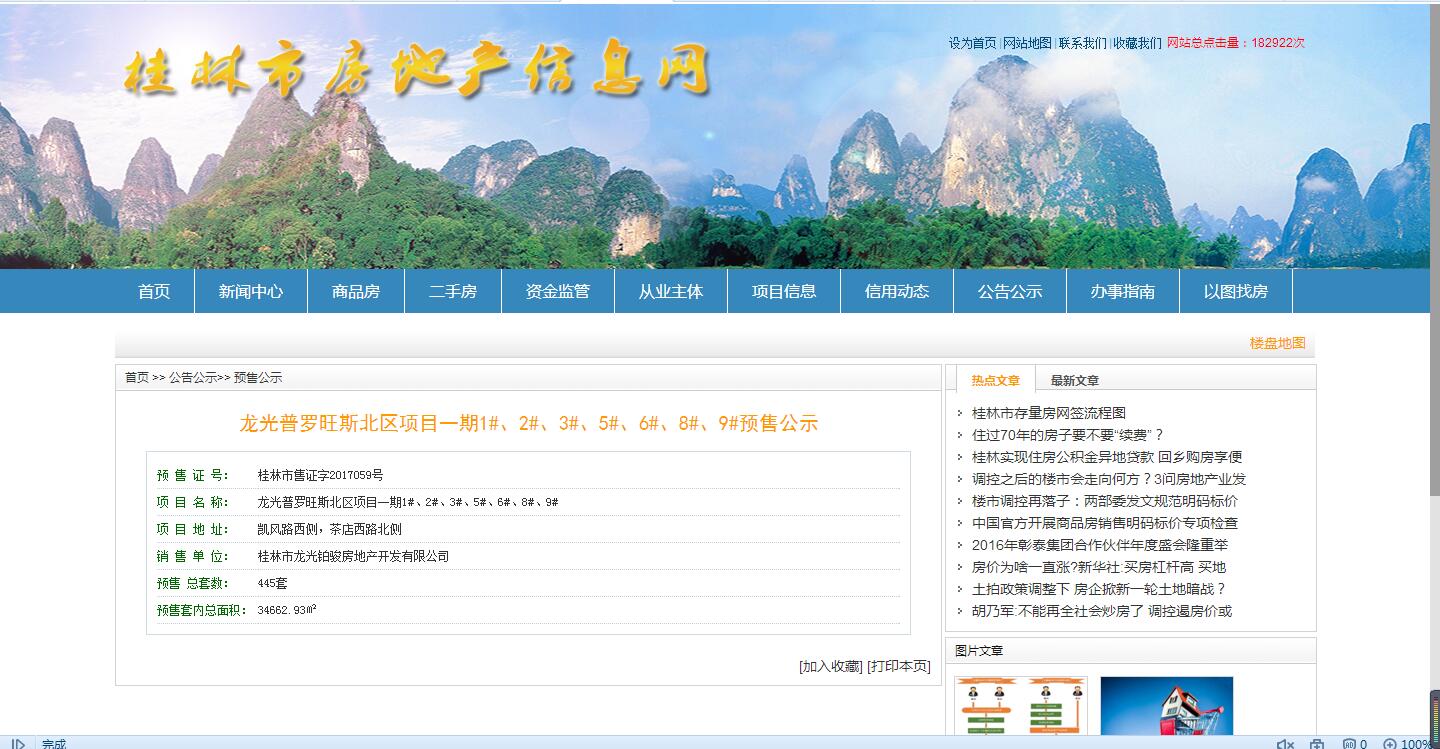Click the 加入收藏 link
Image resolution: width=1440 pixels, height=749 pixels.
point(831,666)
